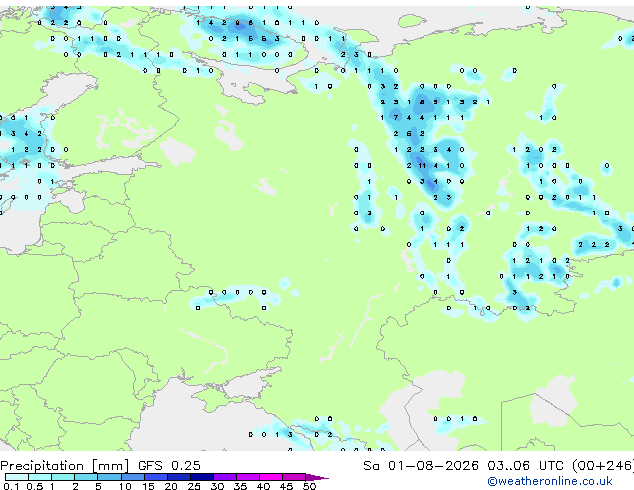Click legend label '25'
Screen dimensions: 634x490
(x=194, y=486)
